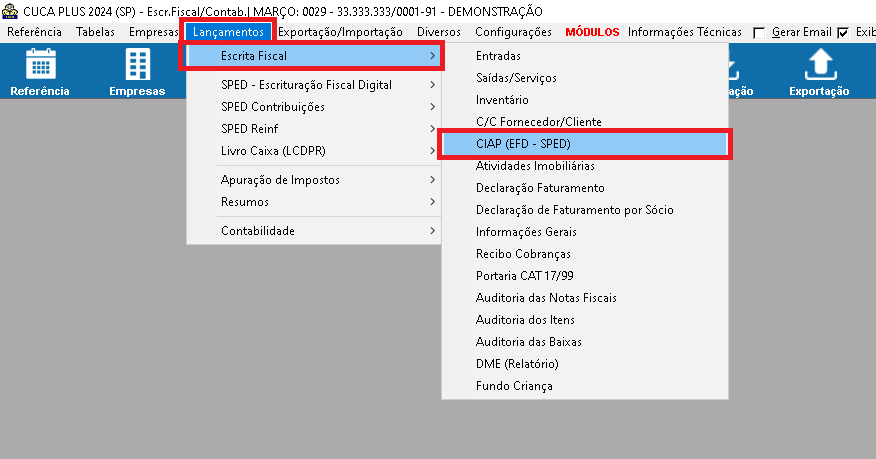Expand the Escrita Fiscal submenu arrow
The image size is (876, 459).
pyautogui.click(x=432, y=56)
